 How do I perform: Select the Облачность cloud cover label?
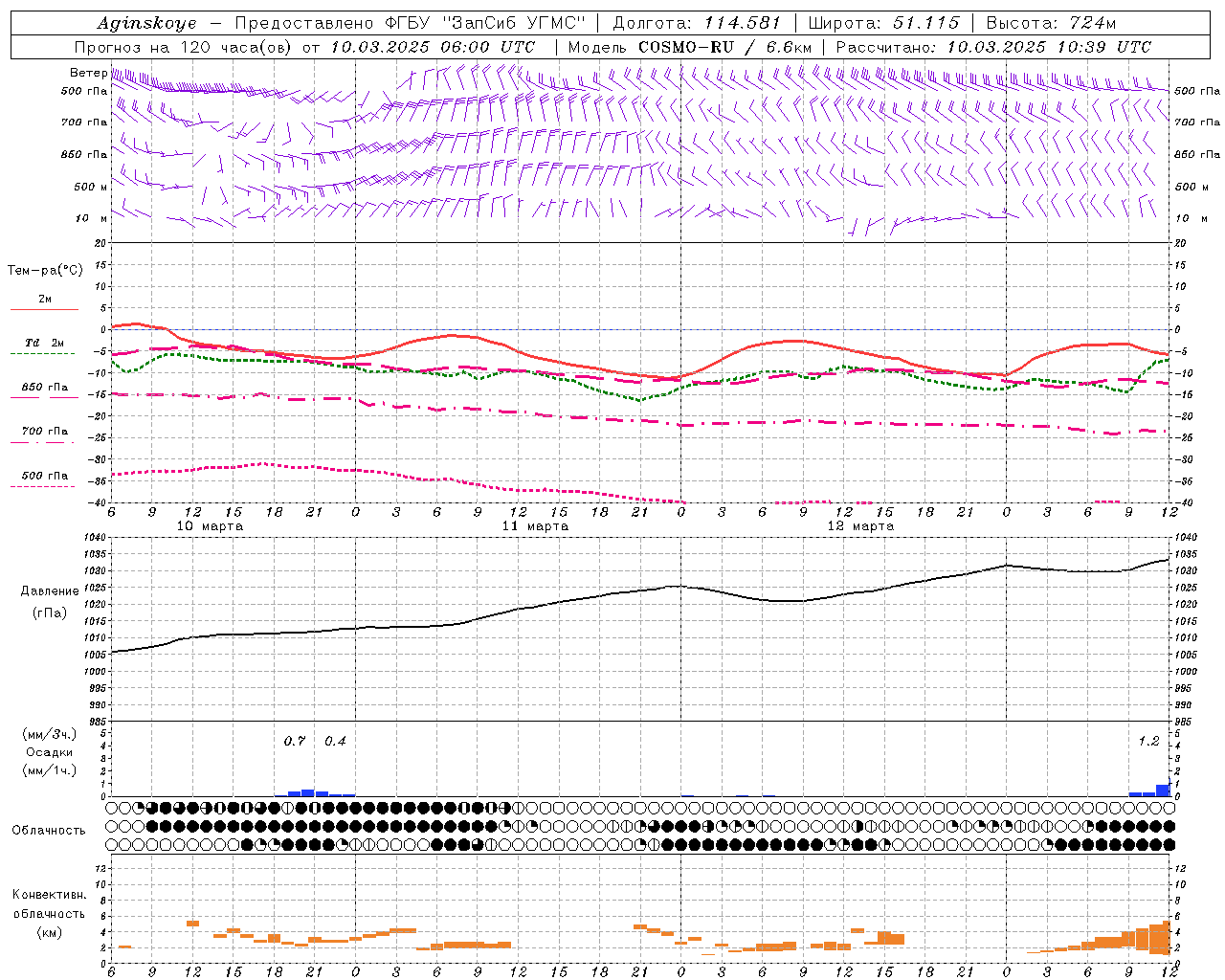[x=49, y=830]
